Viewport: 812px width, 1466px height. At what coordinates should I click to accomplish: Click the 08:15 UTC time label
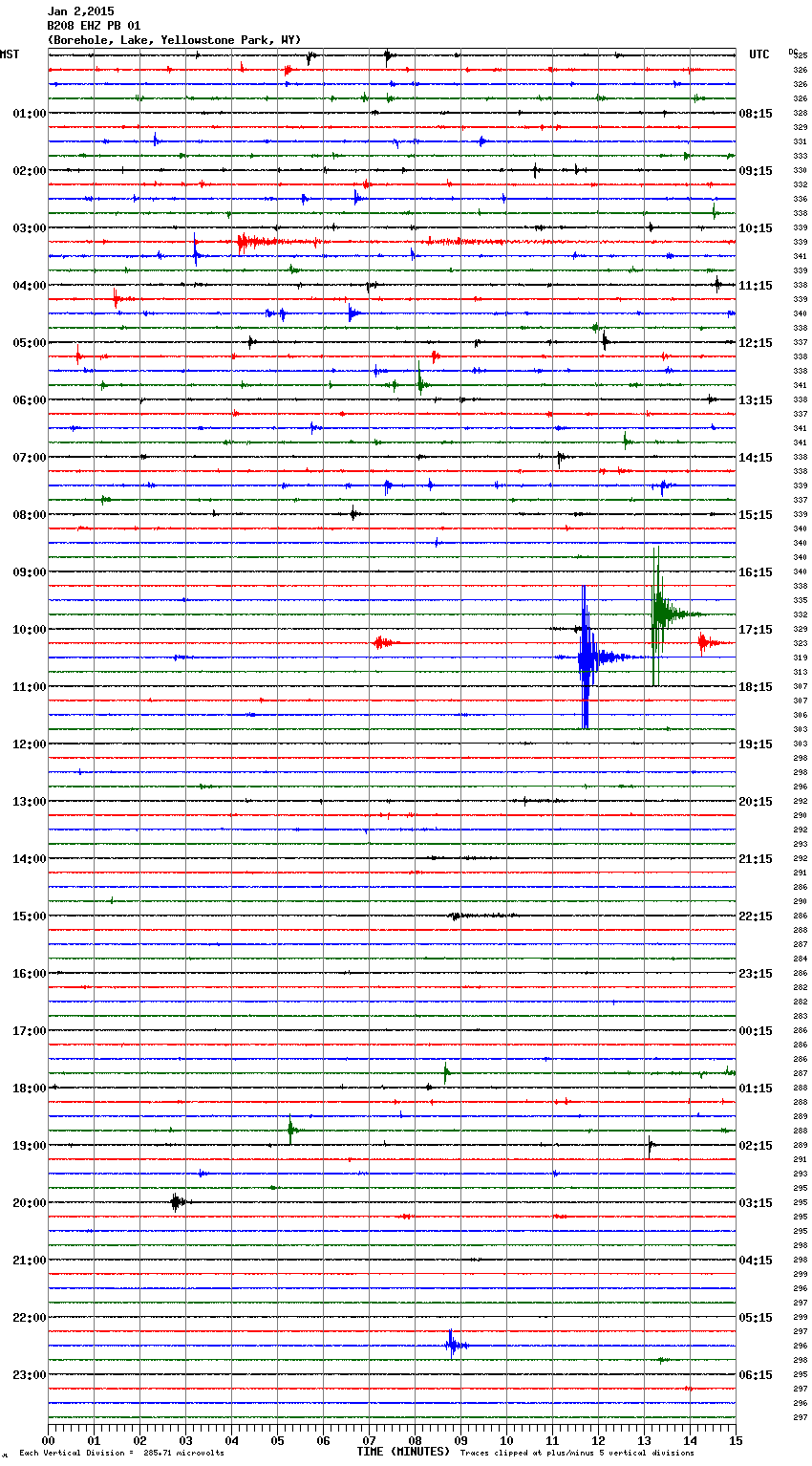point(756,114)
